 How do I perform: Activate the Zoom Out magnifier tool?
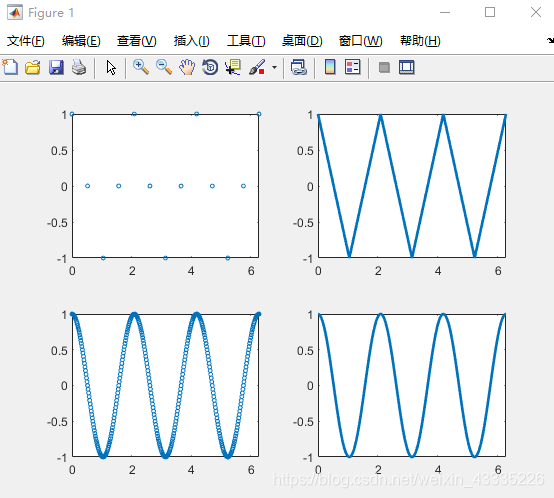click(x=164, y=67)
